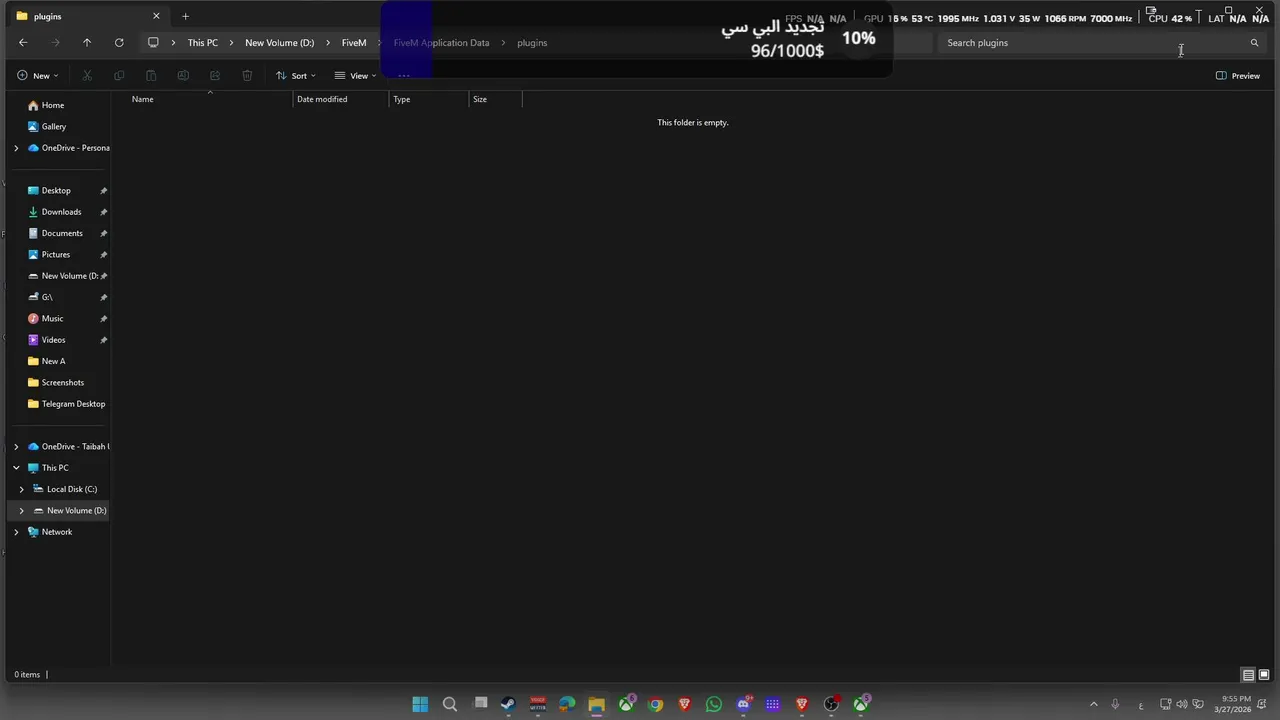The height and width of the screenshot is (720, 1280).
Task: Go back to the previous folder
Action: (23, 43)
